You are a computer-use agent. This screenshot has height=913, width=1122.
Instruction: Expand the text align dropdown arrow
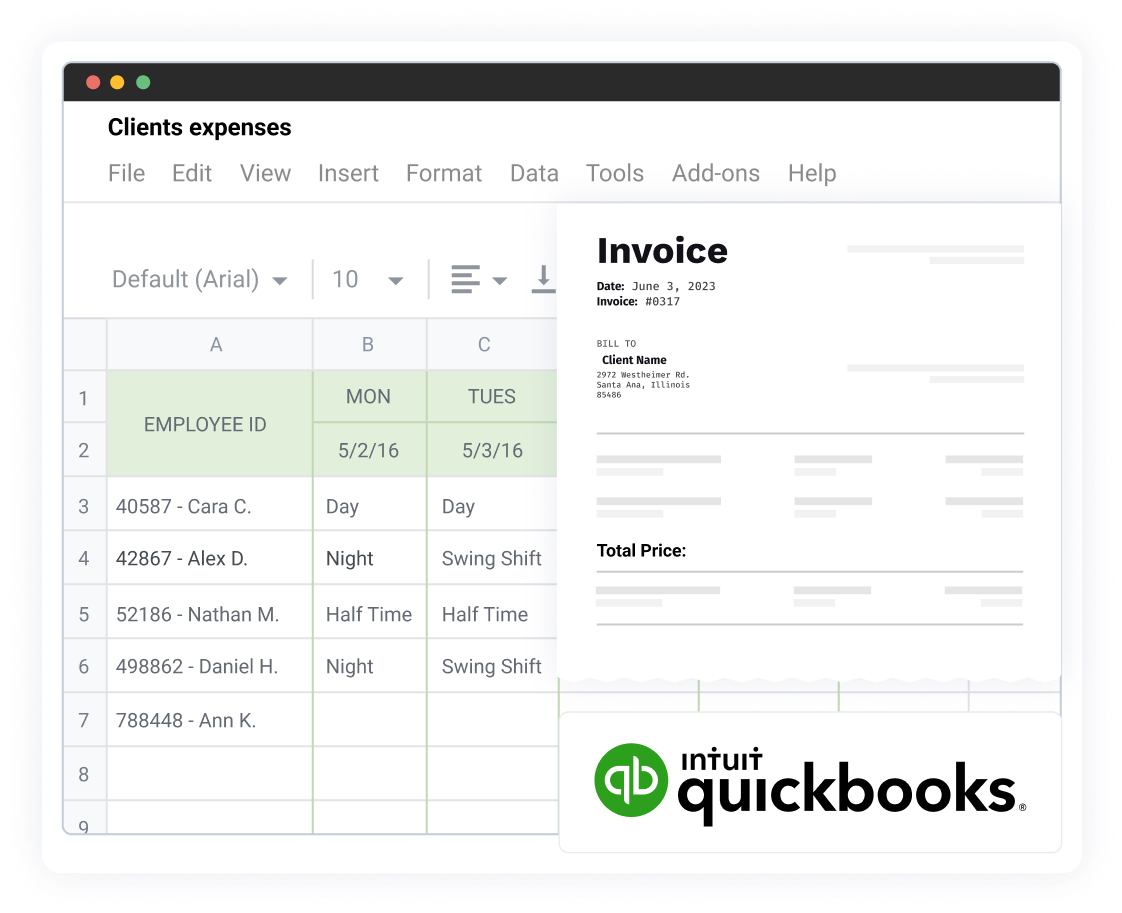coord(499,280)
